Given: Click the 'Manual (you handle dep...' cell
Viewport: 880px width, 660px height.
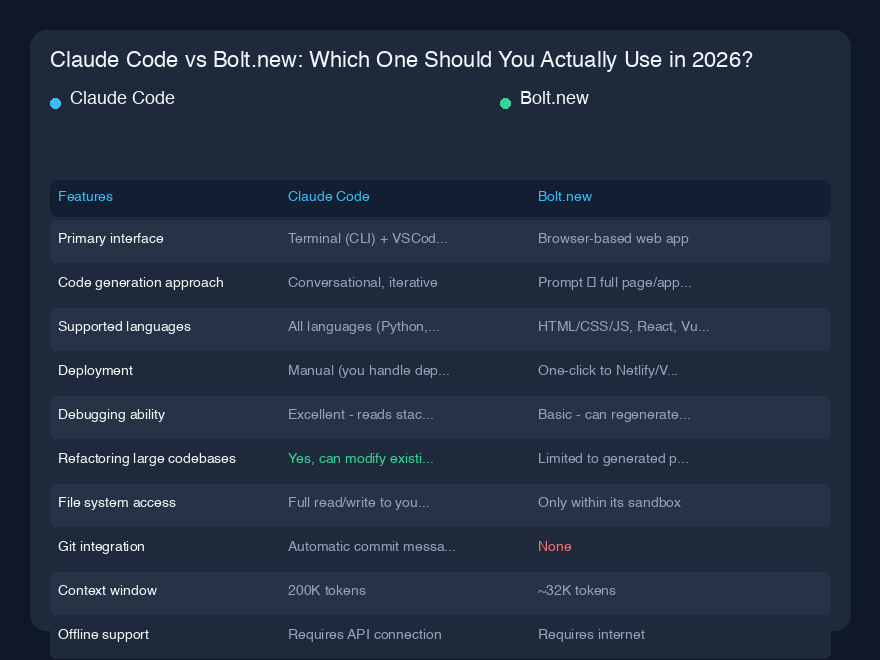Looking at the screenshot, I should [x=369, y=370].
